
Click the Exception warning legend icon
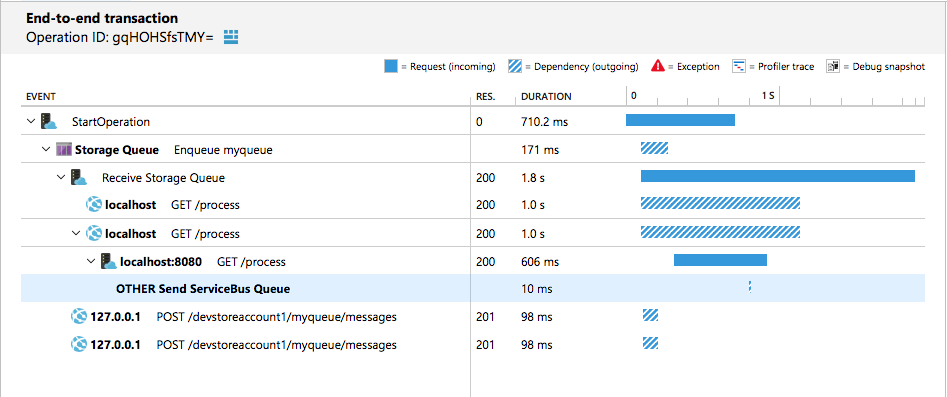[x=658, y=66]
